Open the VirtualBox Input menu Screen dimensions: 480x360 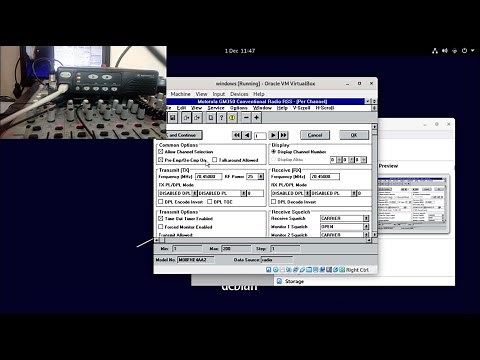coord(219,94)
